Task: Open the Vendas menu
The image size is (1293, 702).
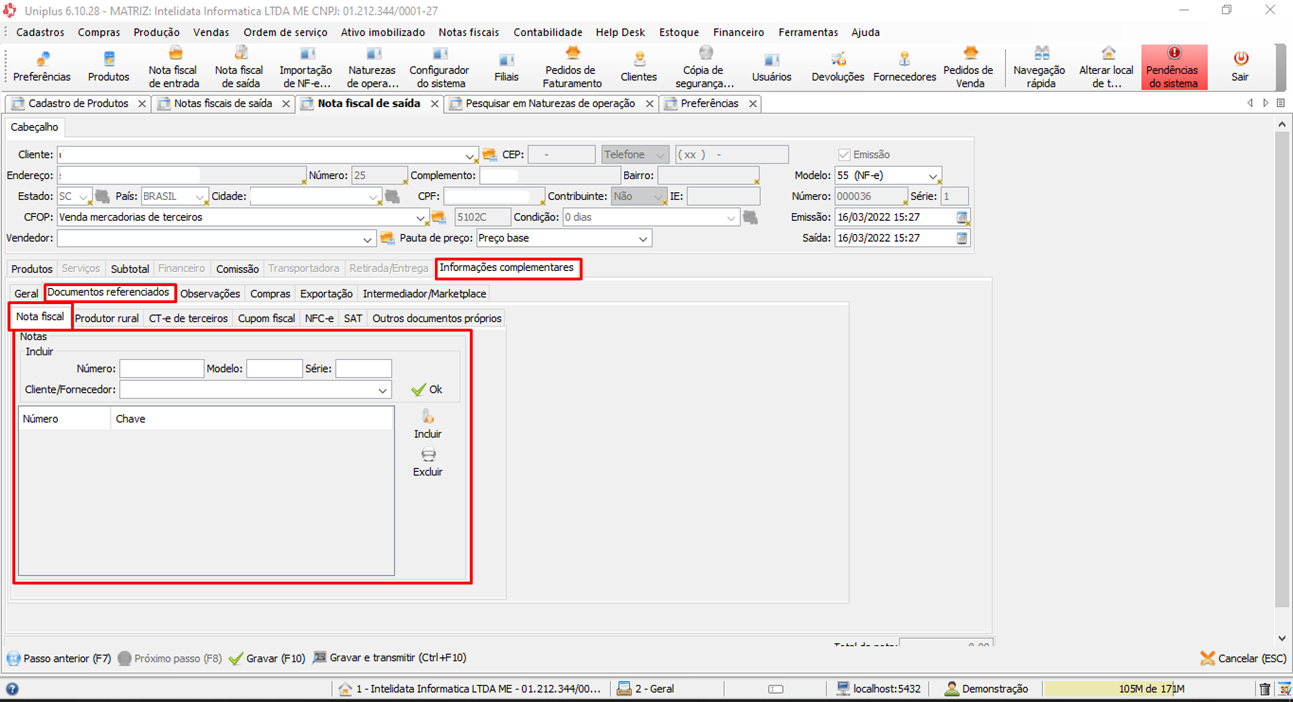Action: click(211, 32)
